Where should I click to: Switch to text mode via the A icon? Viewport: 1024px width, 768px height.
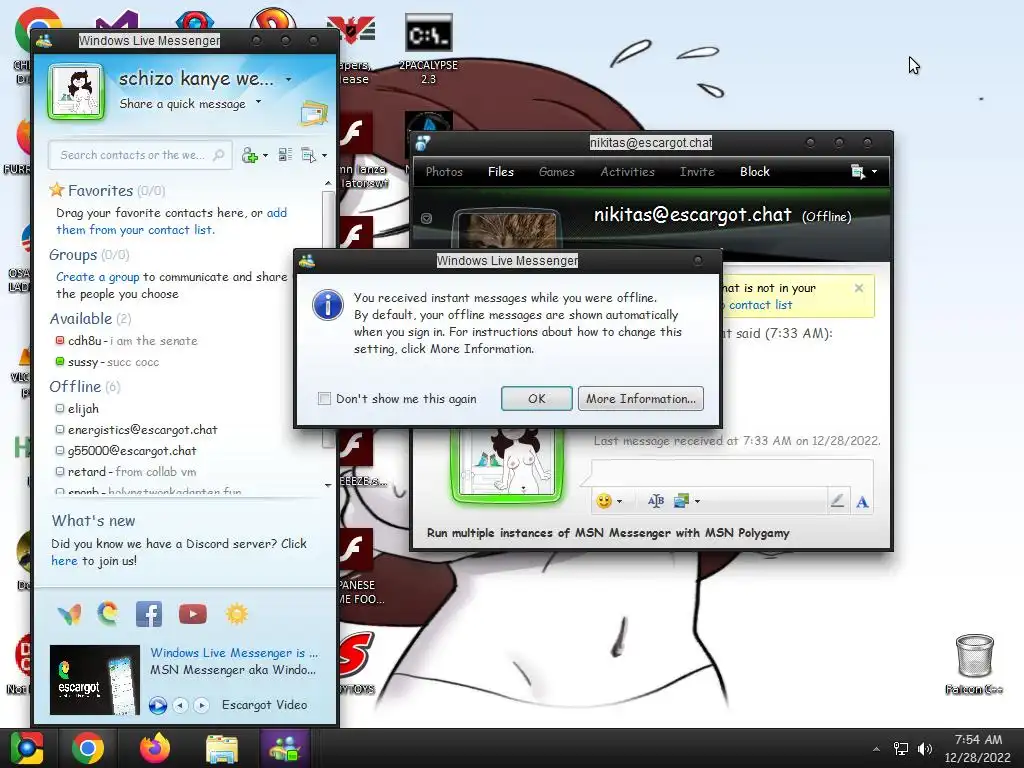click(862, 502)
